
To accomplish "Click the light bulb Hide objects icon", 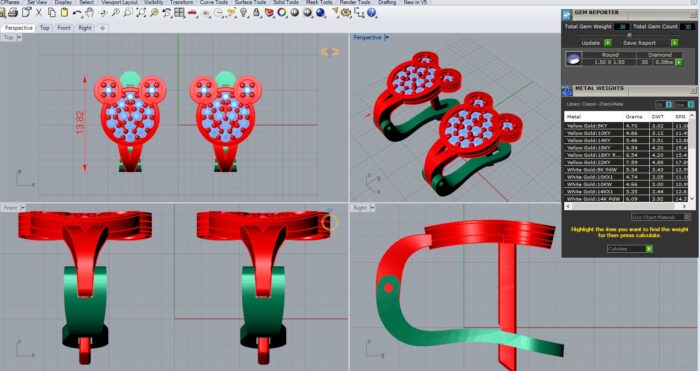I will pyautogui.click(x=243, y=13).
